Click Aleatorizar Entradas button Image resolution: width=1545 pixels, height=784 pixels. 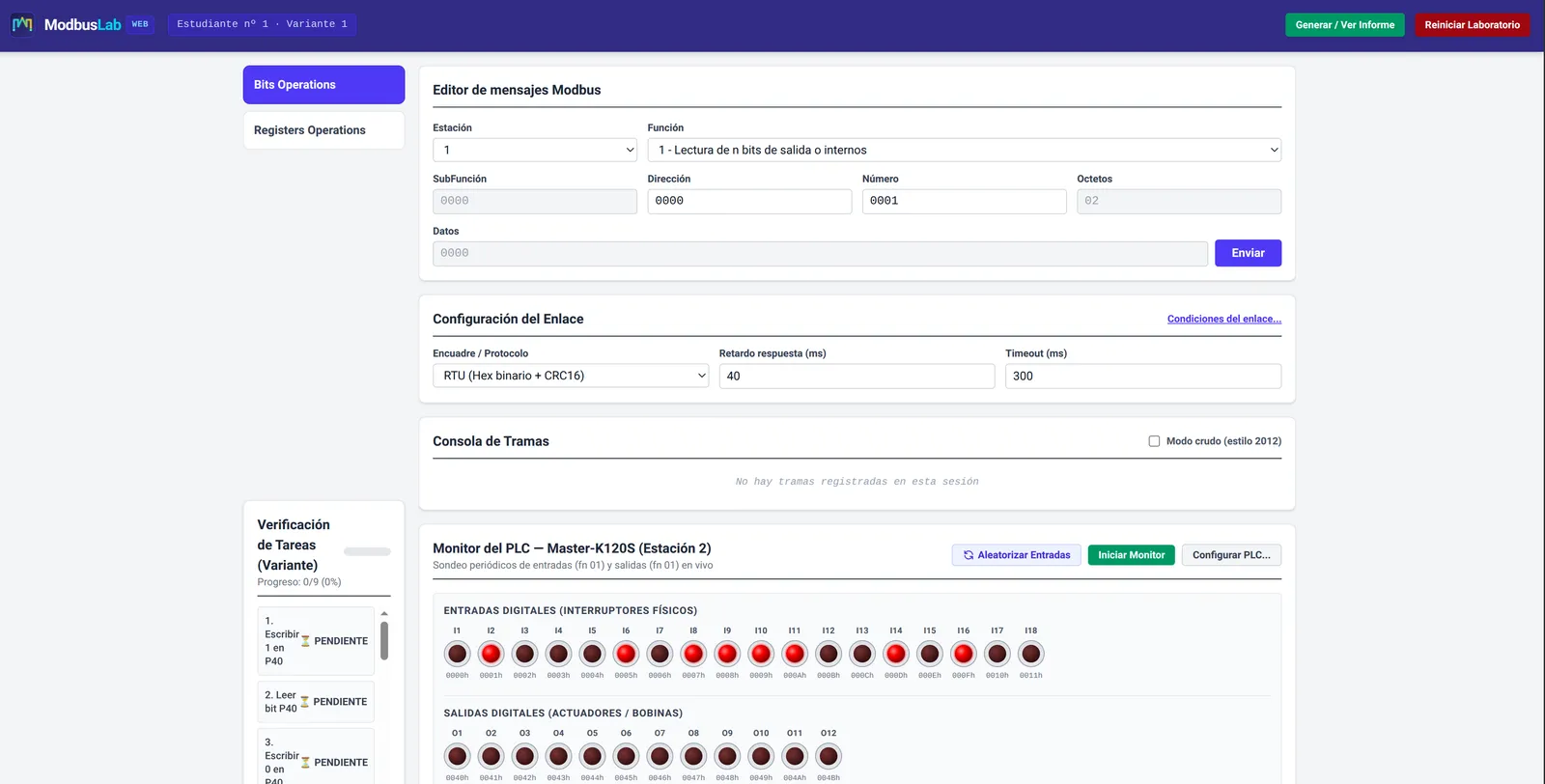tap(1016, 555)
